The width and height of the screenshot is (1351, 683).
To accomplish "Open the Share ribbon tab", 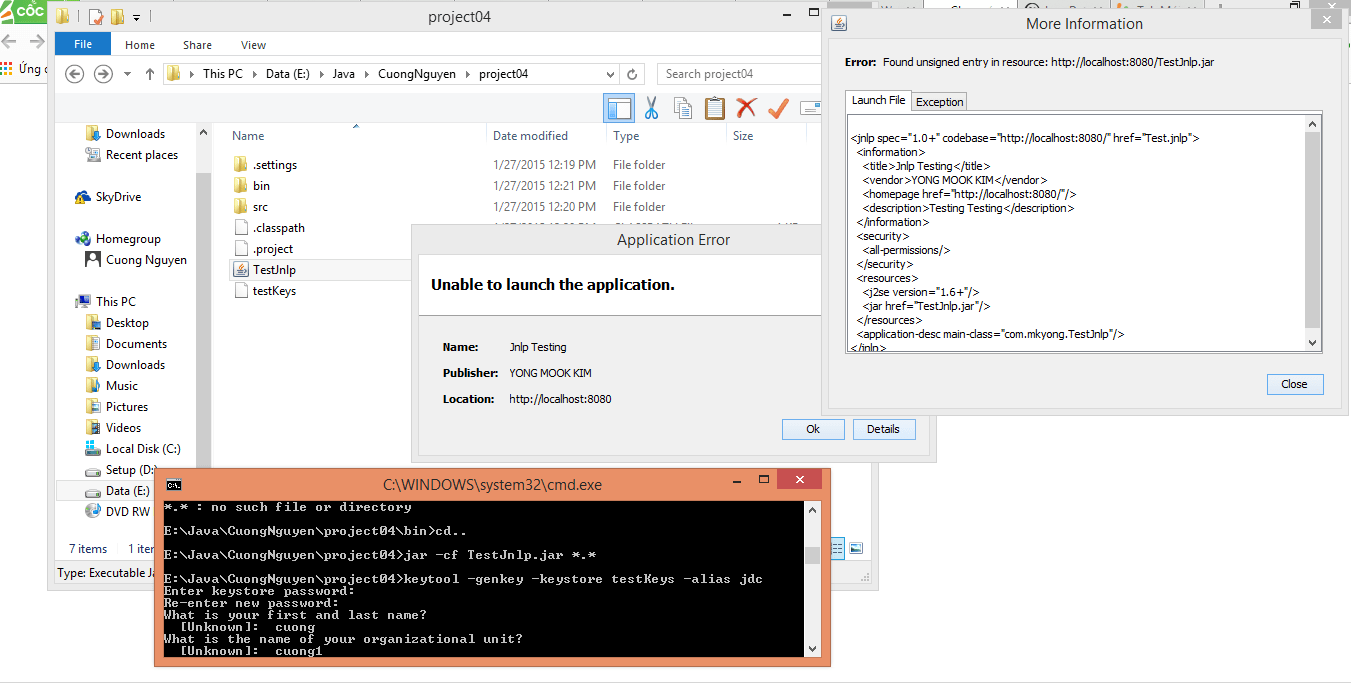I will [x=197, y=45].
